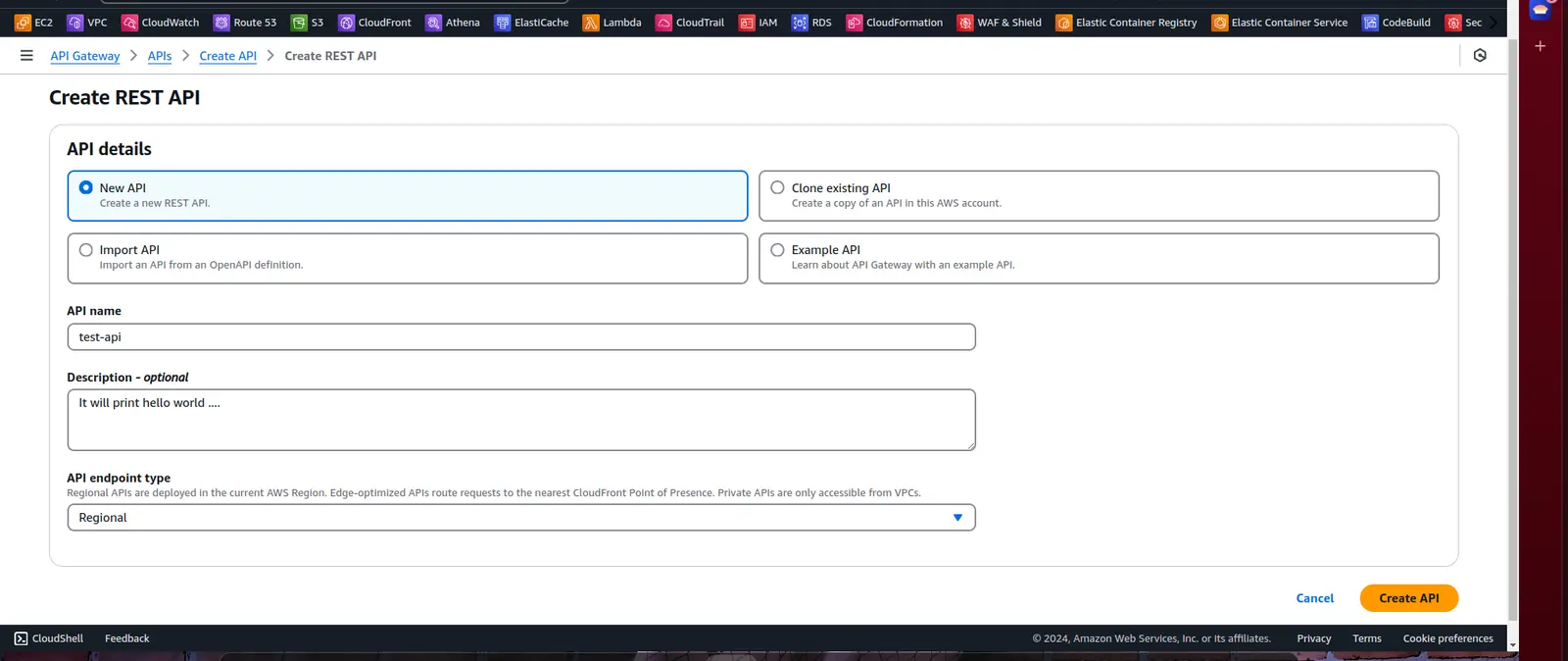Viewport: 1568px width, 661px height.
Task: Click the hexagon settings icon at the breadcrumb bar
Action: click(1480, 56)
